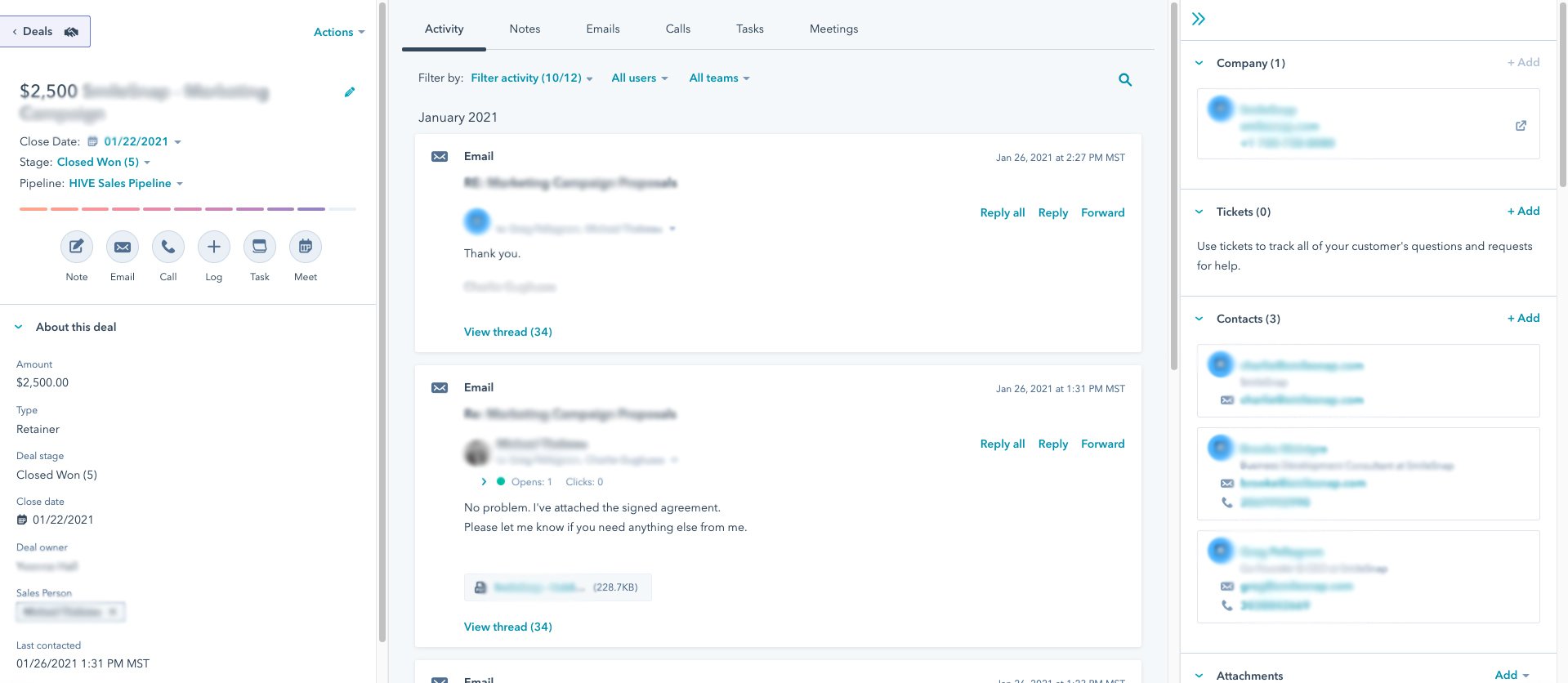The width and height of the screenshot is (1568, 683).
Task: Open the 228.7KB email attachment
Action: pyautogui.click(x=558, y=587)
